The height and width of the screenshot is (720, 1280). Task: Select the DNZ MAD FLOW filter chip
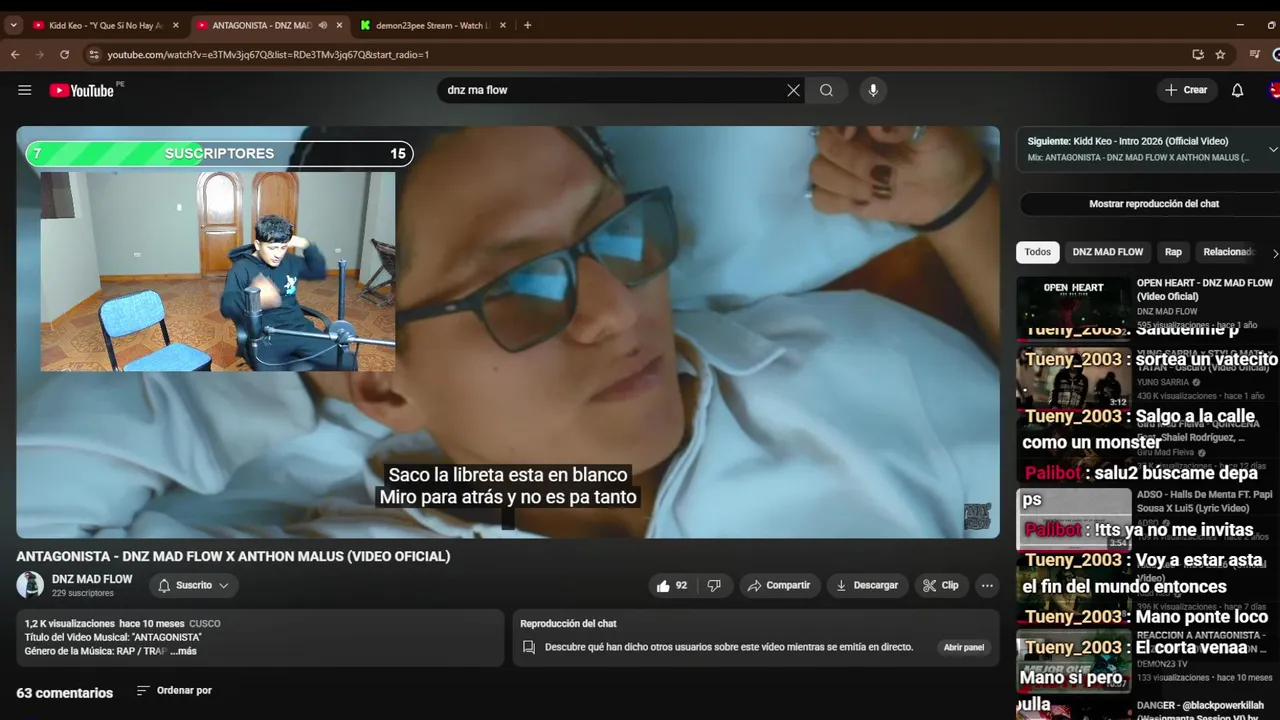(1108, 252)
